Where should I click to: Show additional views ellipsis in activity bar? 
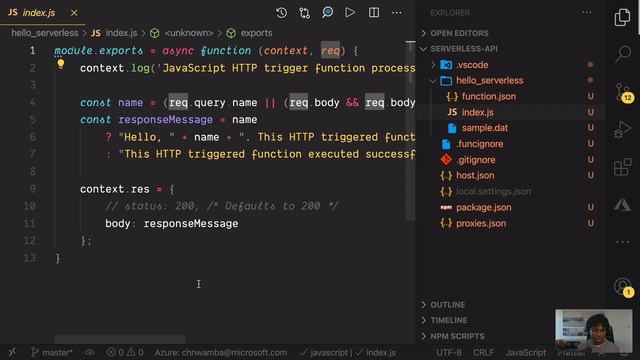[622, 242]
